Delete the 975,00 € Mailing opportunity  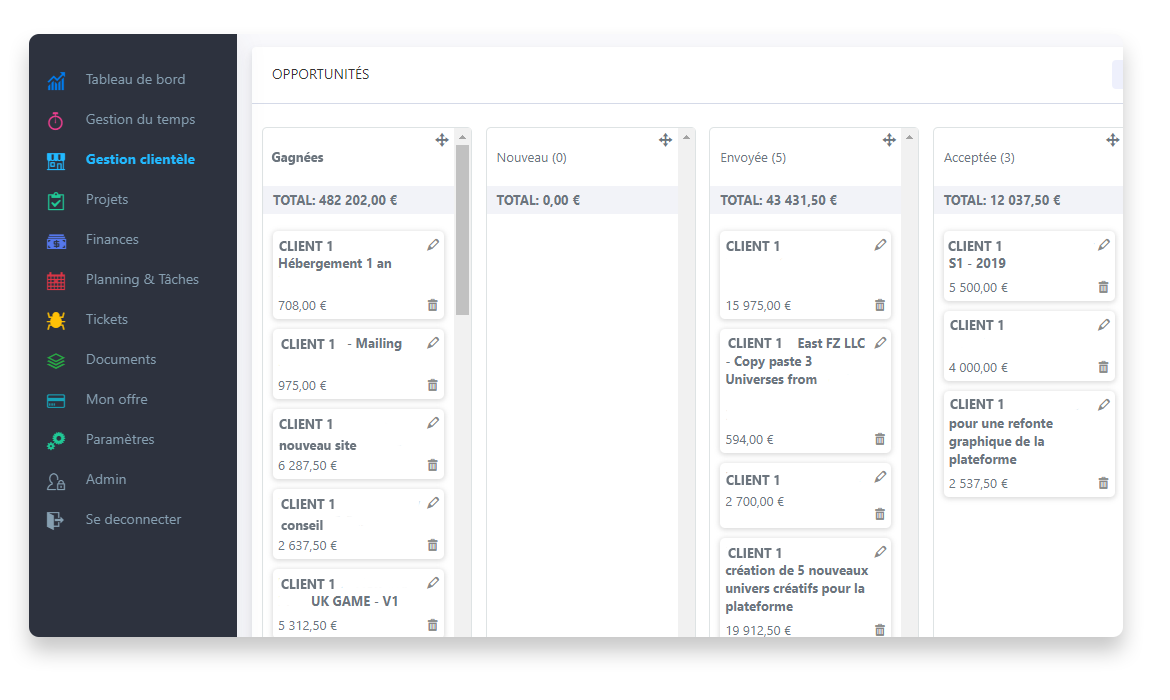click(433, 385)
